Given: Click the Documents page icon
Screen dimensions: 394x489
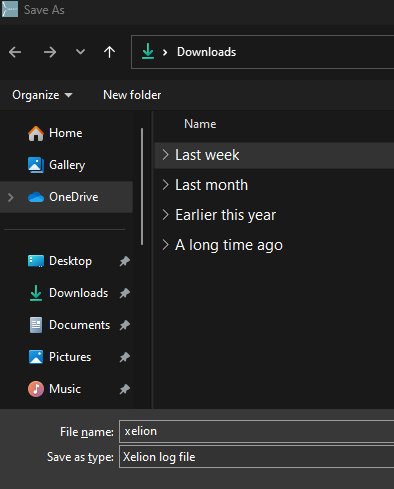Looking at the screenshot, I should [36, 325].
